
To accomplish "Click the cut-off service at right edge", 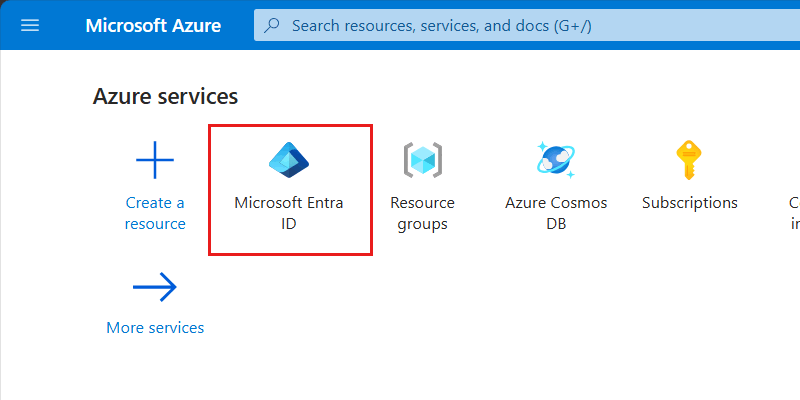I will click(793, 213).
